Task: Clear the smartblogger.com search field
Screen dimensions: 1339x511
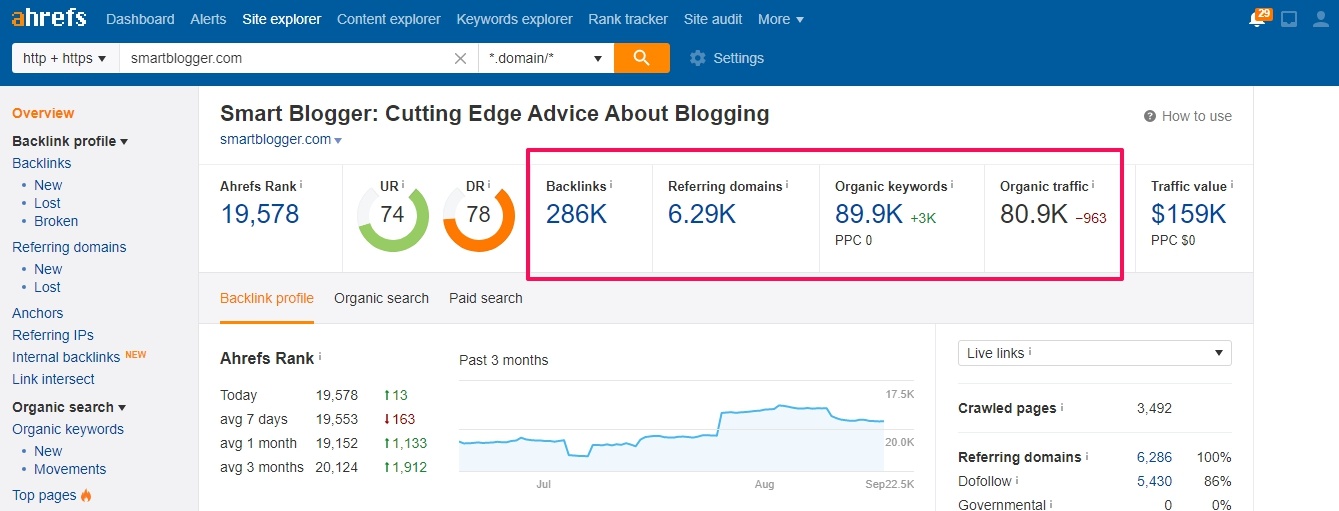Action: (x=460, y=58)
